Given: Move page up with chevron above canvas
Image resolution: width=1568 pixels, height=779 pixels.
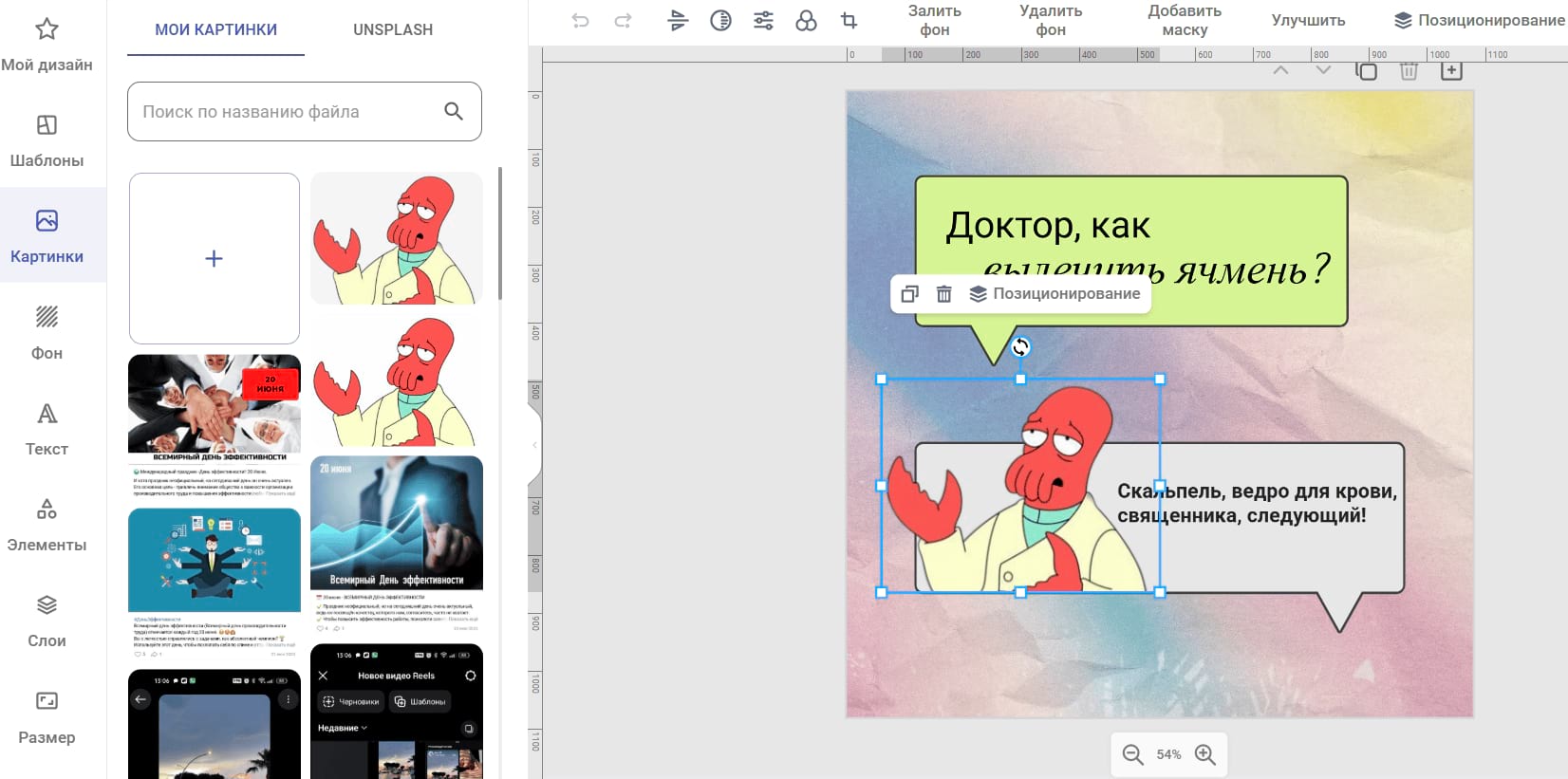Looking at the screenshot, I should click(x=1280, y=70).
